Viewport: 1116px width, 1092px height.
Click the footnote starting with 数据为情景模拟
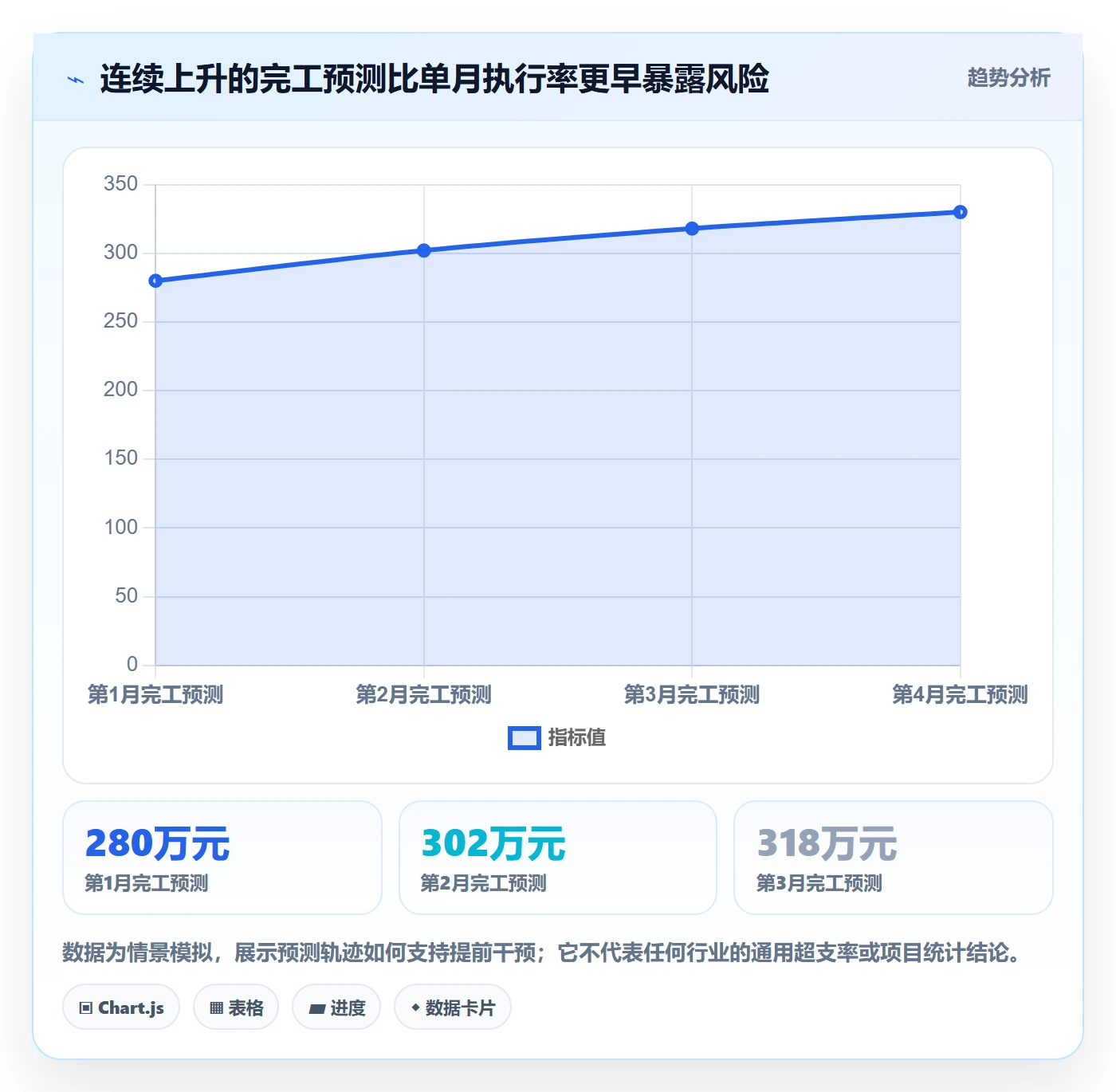click(542, 953)
